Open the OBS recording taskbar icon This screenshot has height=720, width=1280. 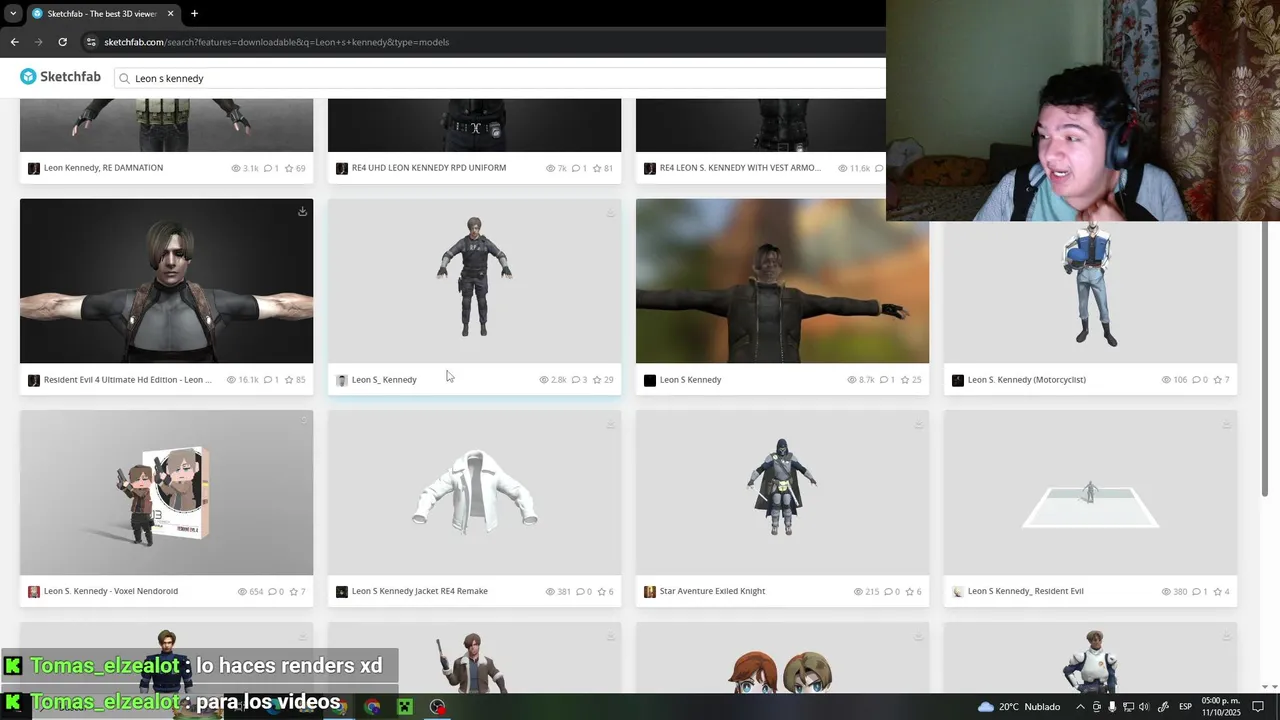pos(438,706)
